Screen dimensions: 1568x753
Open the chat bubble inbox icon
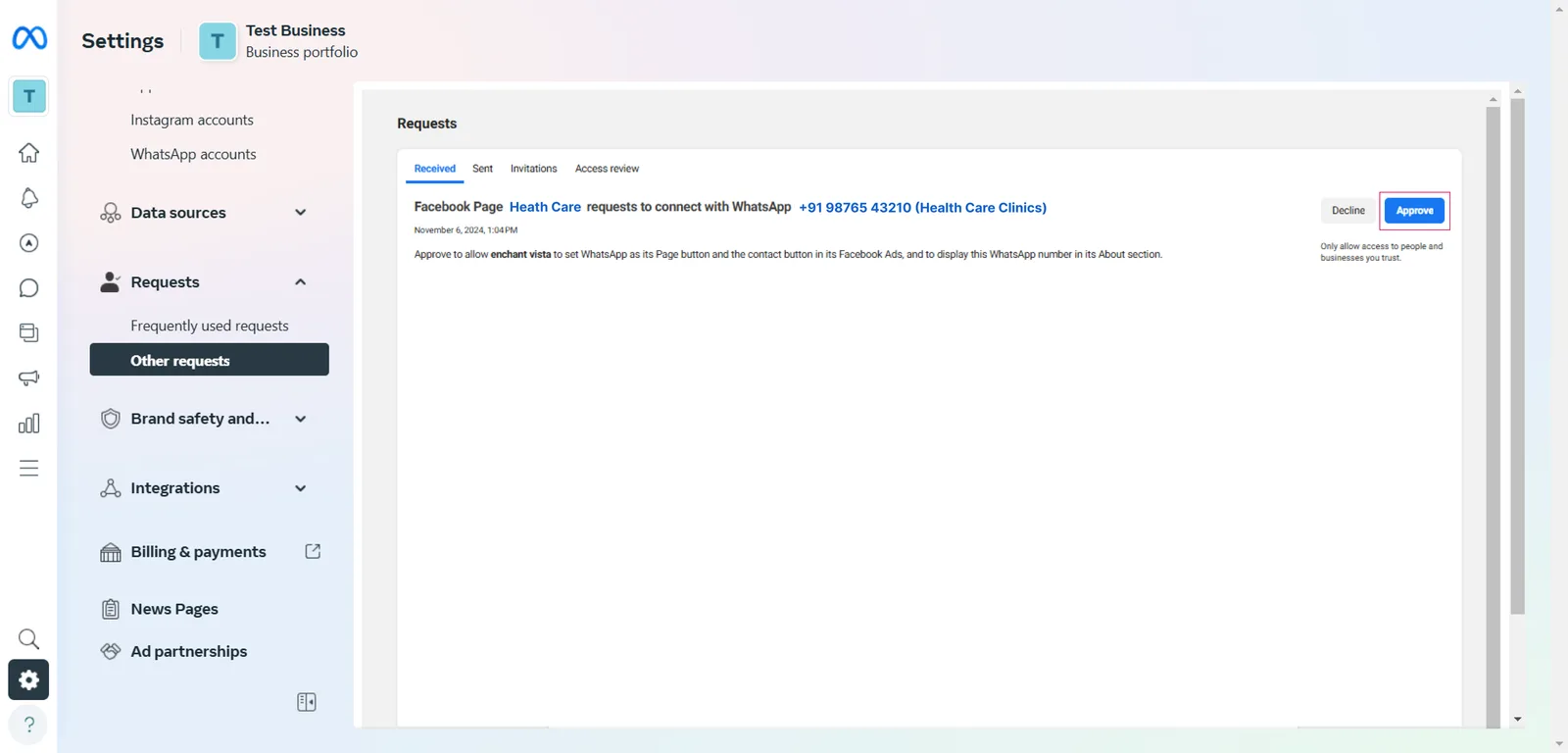coord(29,288)
